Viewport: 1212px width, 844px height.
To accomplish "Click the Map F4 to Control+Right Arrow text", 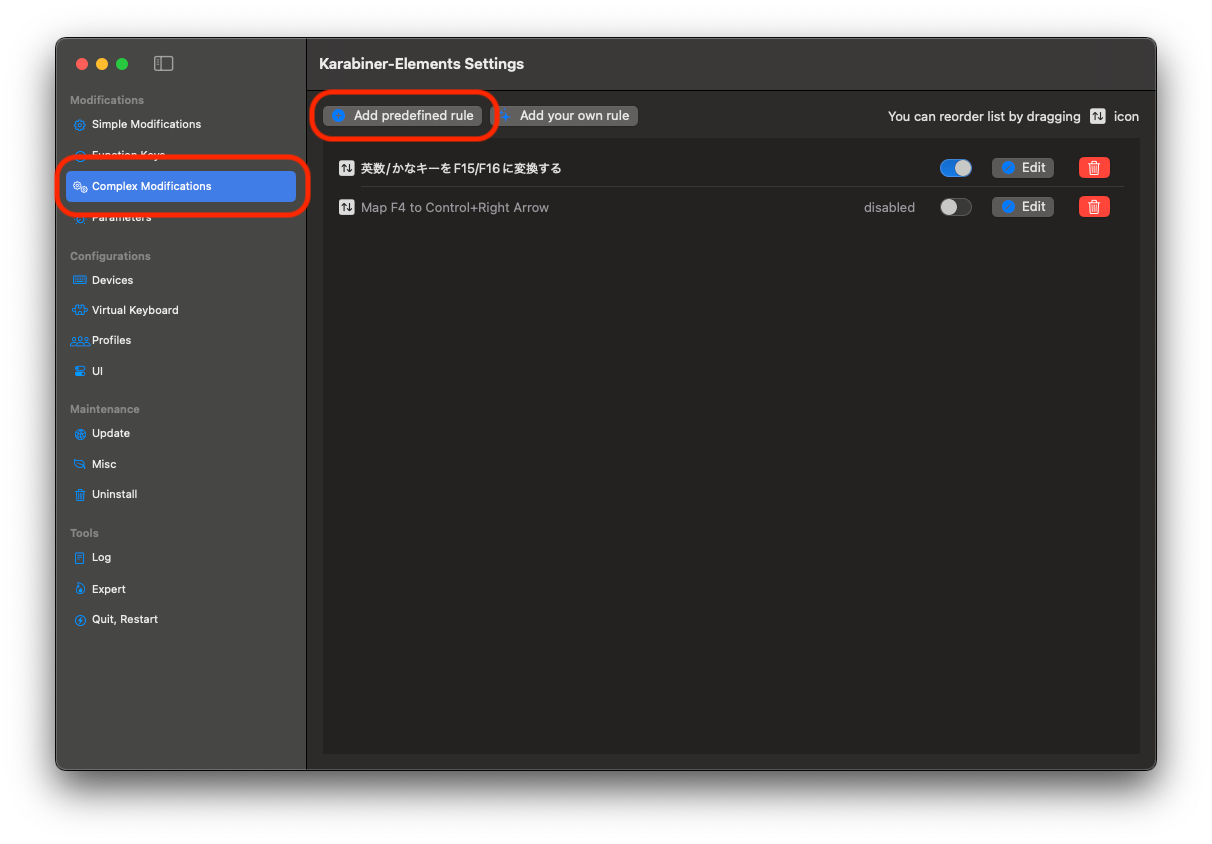I will point(455,207).
